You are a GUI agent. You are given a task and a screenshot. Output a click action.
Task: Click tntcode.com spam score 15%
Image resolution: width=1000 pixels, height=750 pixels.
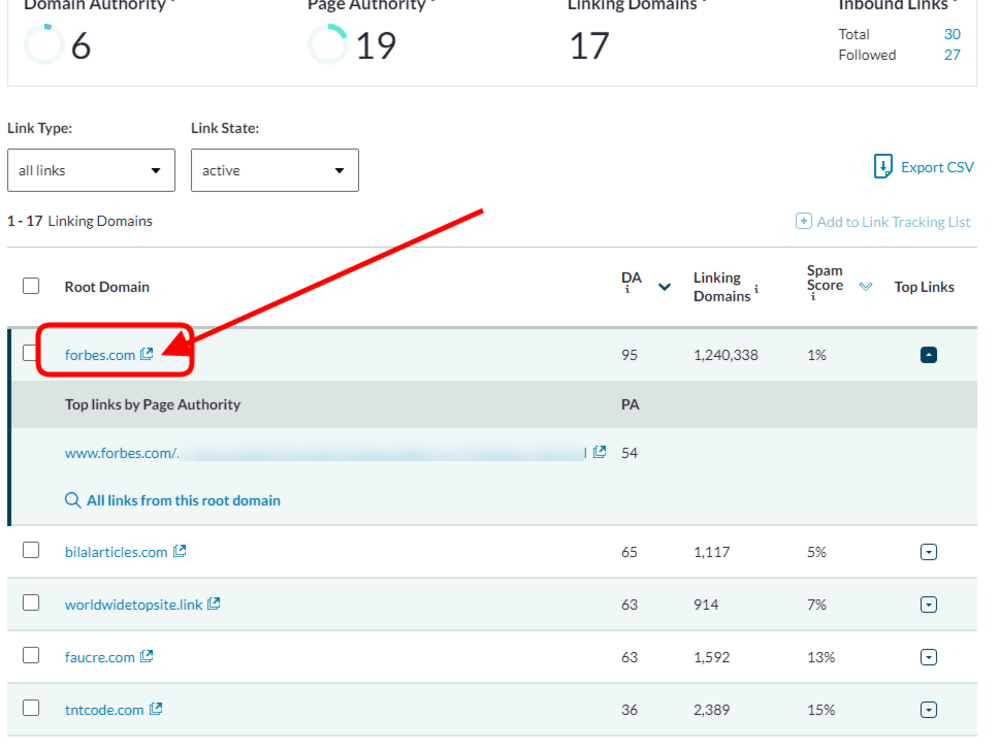click(821, 710)
